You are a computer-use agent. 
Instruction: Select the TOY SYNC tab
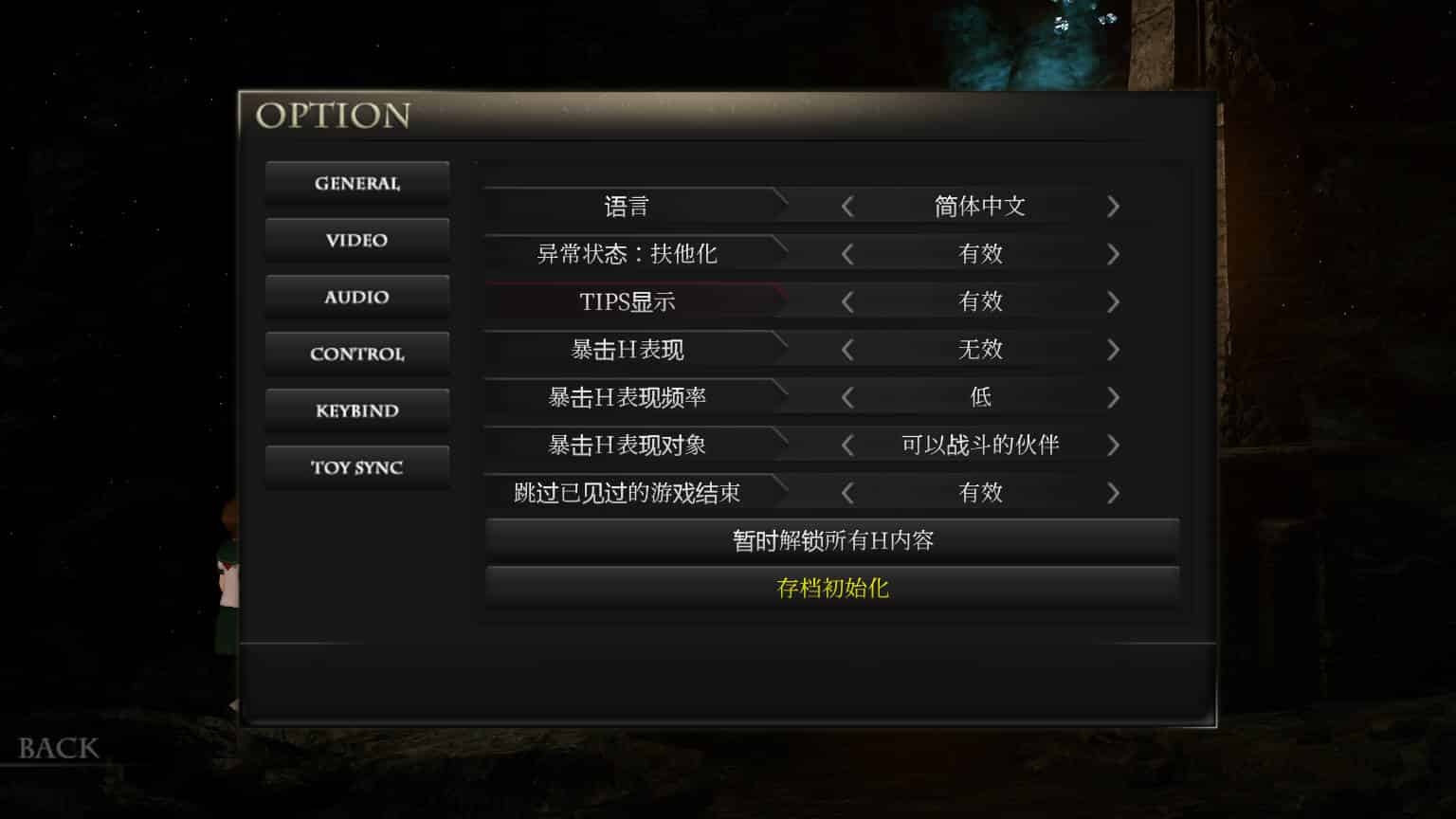(357, 467)
